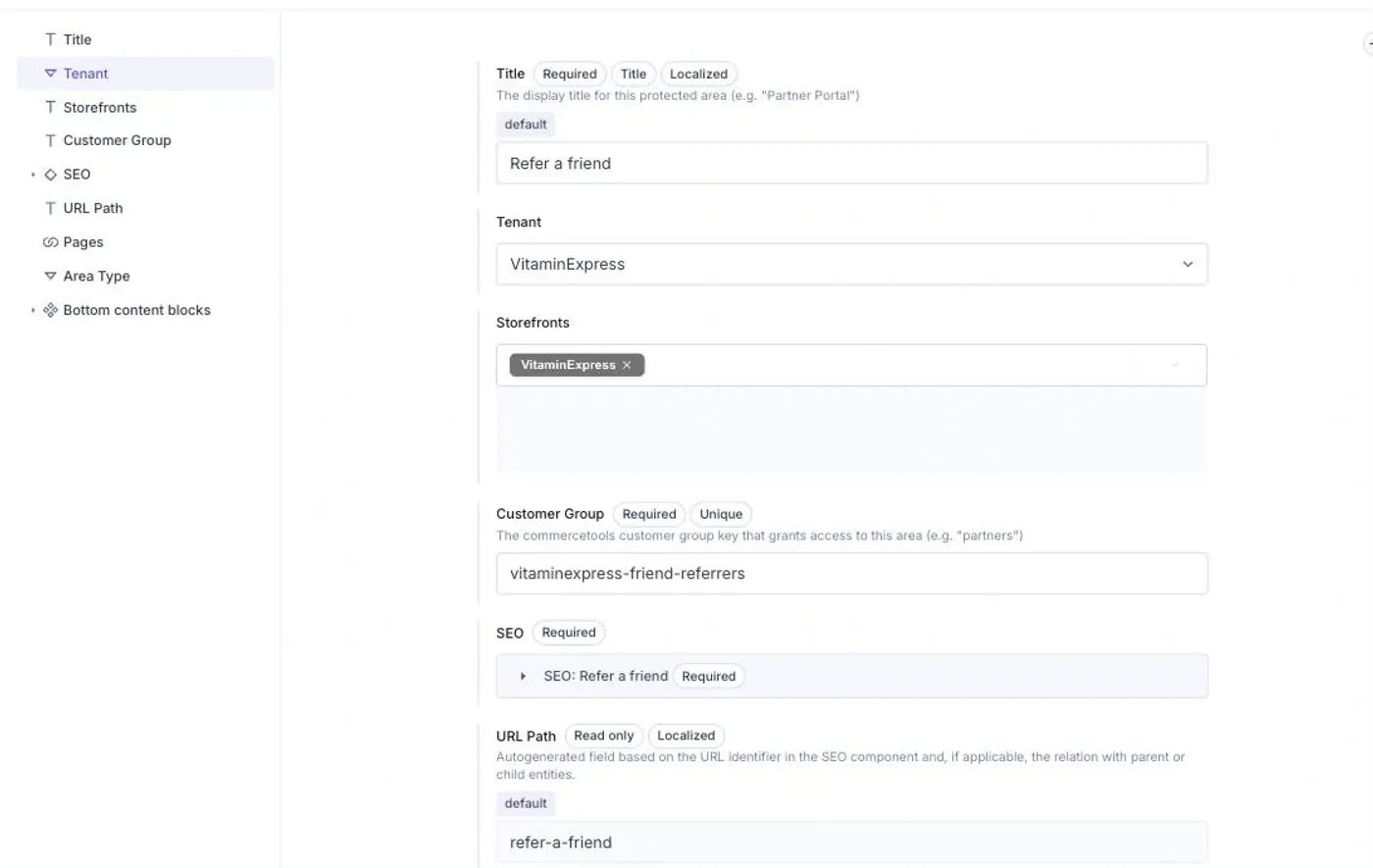1373x868 pixels.
Task: Click the Title badge beside the Required badge
Action: click(634, 74)
